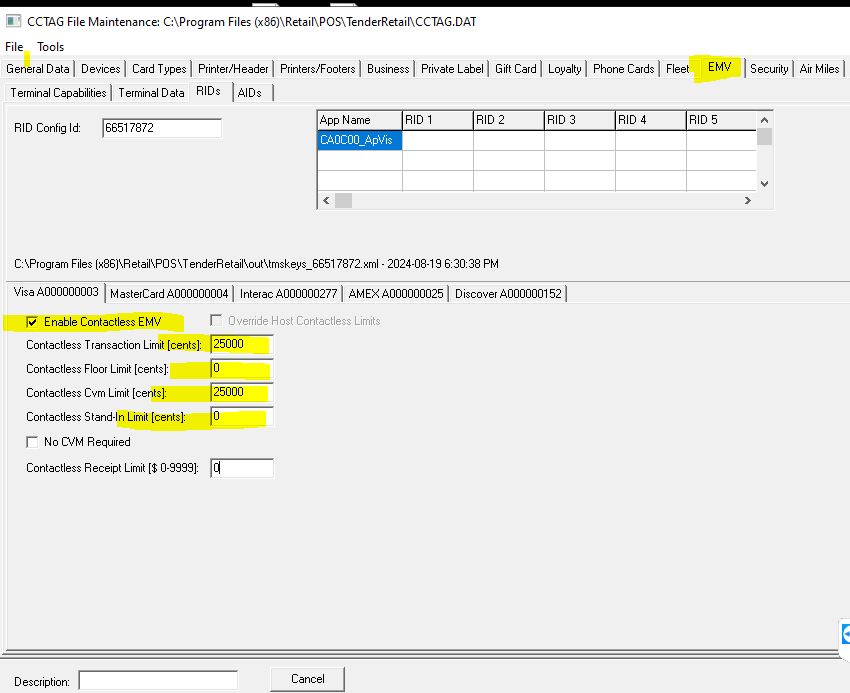Toggle the Enable Contactless EMV checkbox
850x693 pixels.
pyautogui.click(x=32, y=322)
